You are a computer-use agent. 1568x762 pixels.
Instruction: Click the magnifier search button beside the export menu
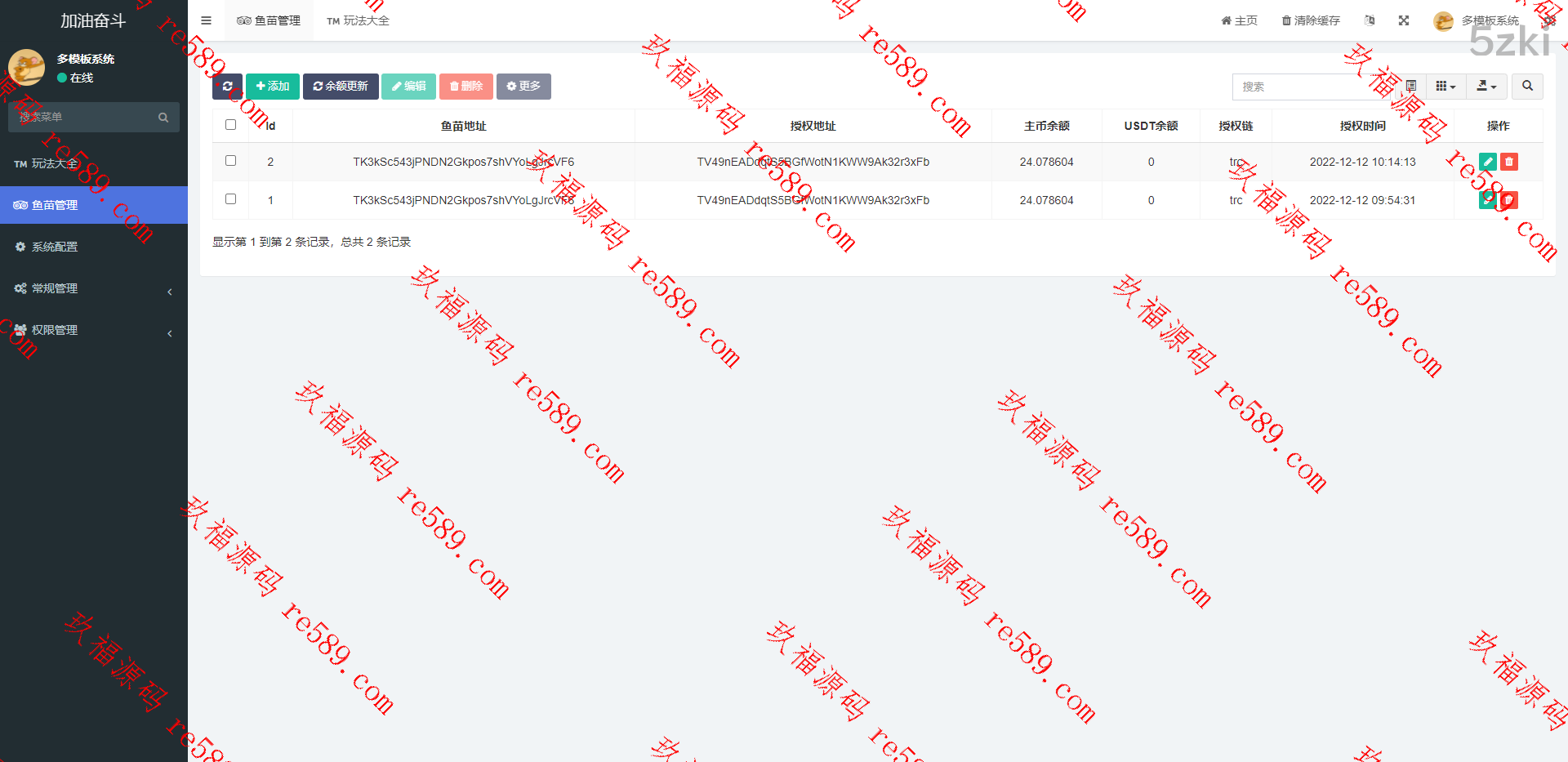coord(1527,87)
